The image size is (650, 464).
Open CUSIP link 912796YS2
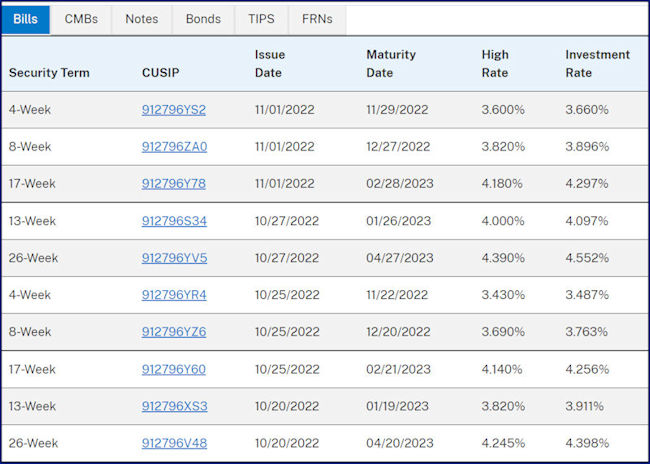[x=174, y=110]
